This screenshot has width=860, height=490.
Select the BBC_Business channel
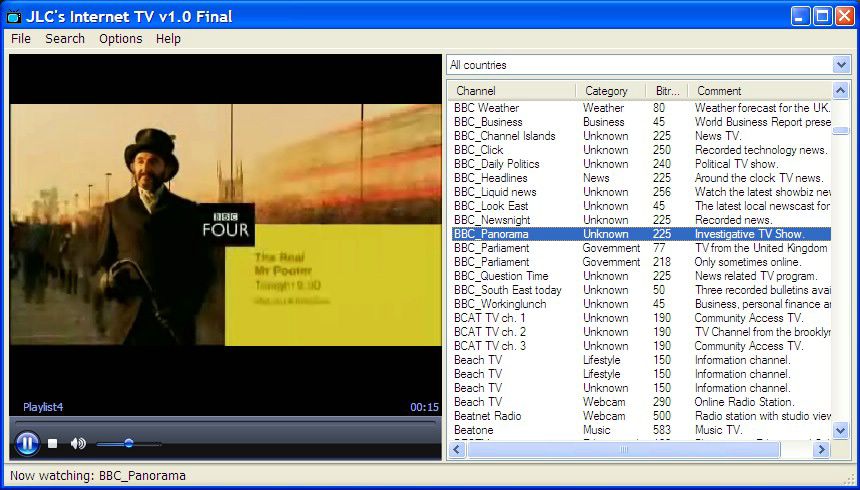tap(641, 122)
